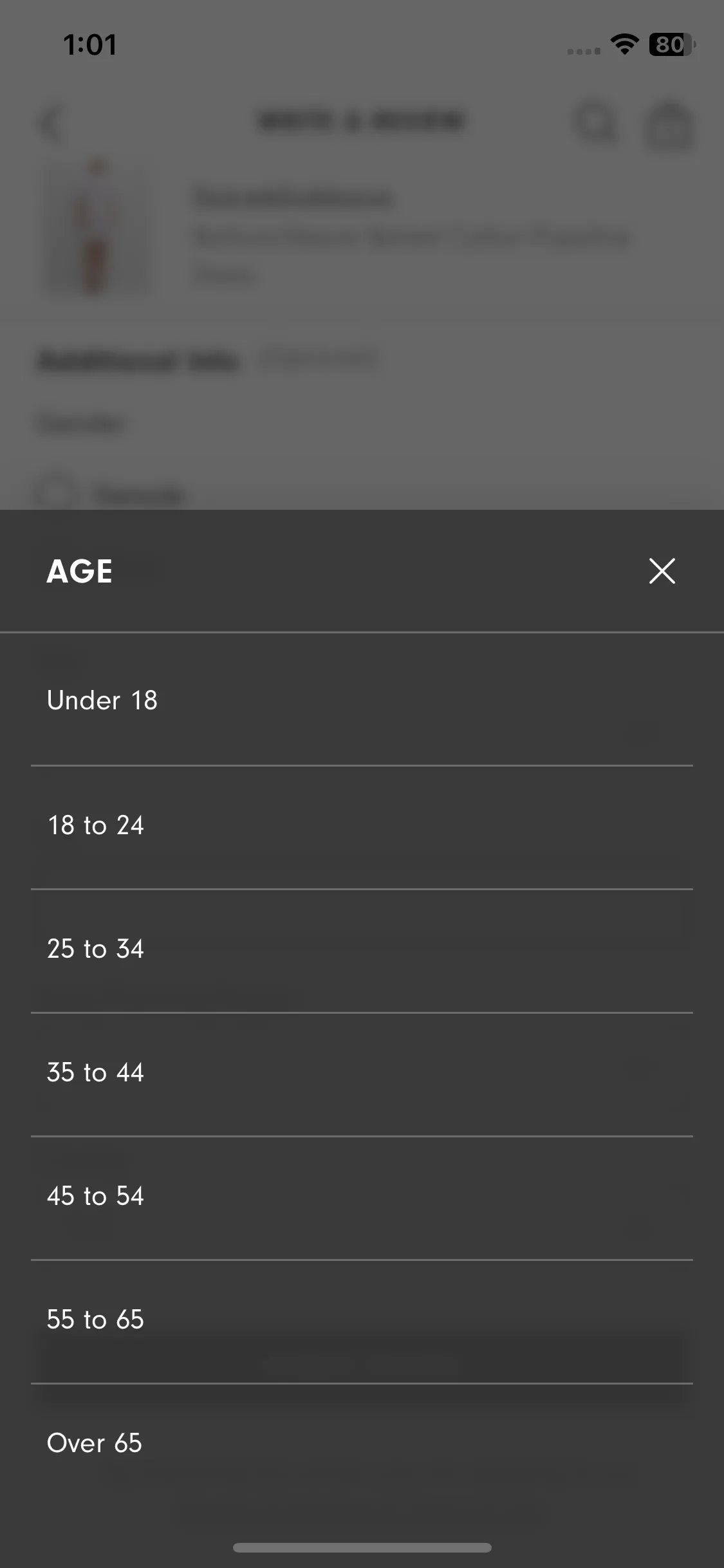Tap the 55 to 65 age option
The width and height of the screenshot is (724, 1568).
pyautogui.click(x=362, y=1320)
